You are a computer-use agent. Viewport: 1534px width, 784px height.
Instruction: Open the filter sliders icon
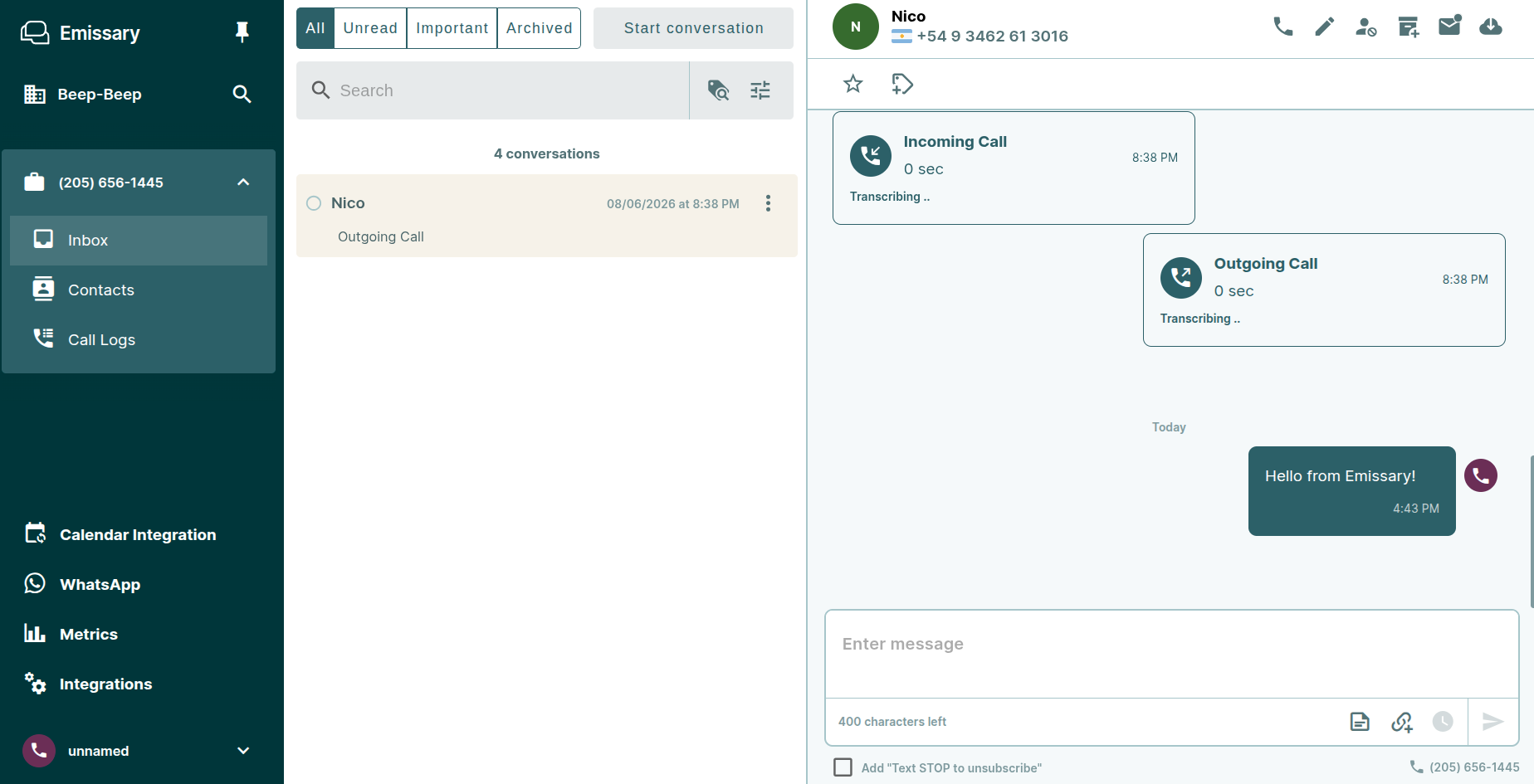(760, 90)
